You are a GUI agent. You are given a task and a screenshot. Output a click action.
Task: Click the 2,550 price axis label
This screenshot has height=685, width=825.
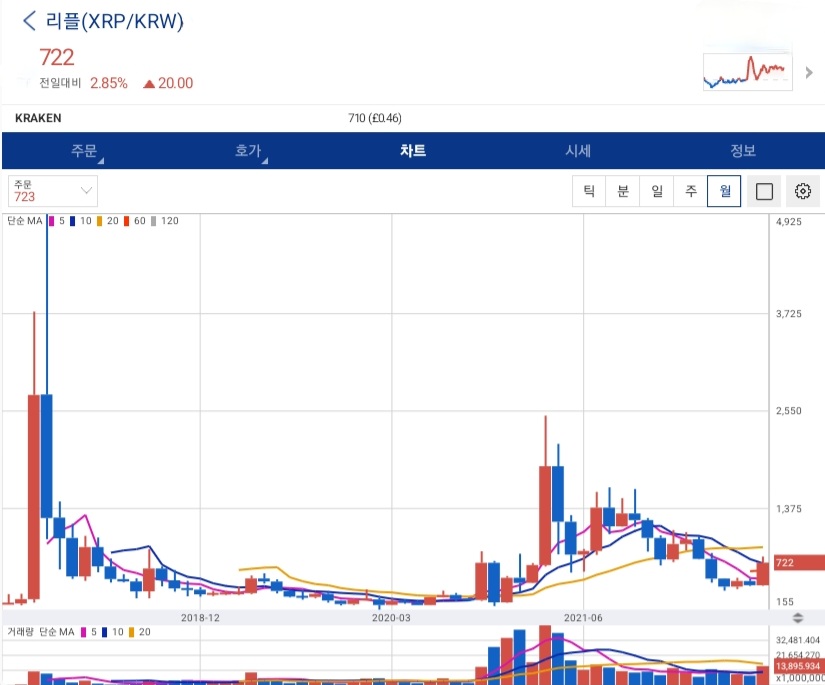pos(789,411)
